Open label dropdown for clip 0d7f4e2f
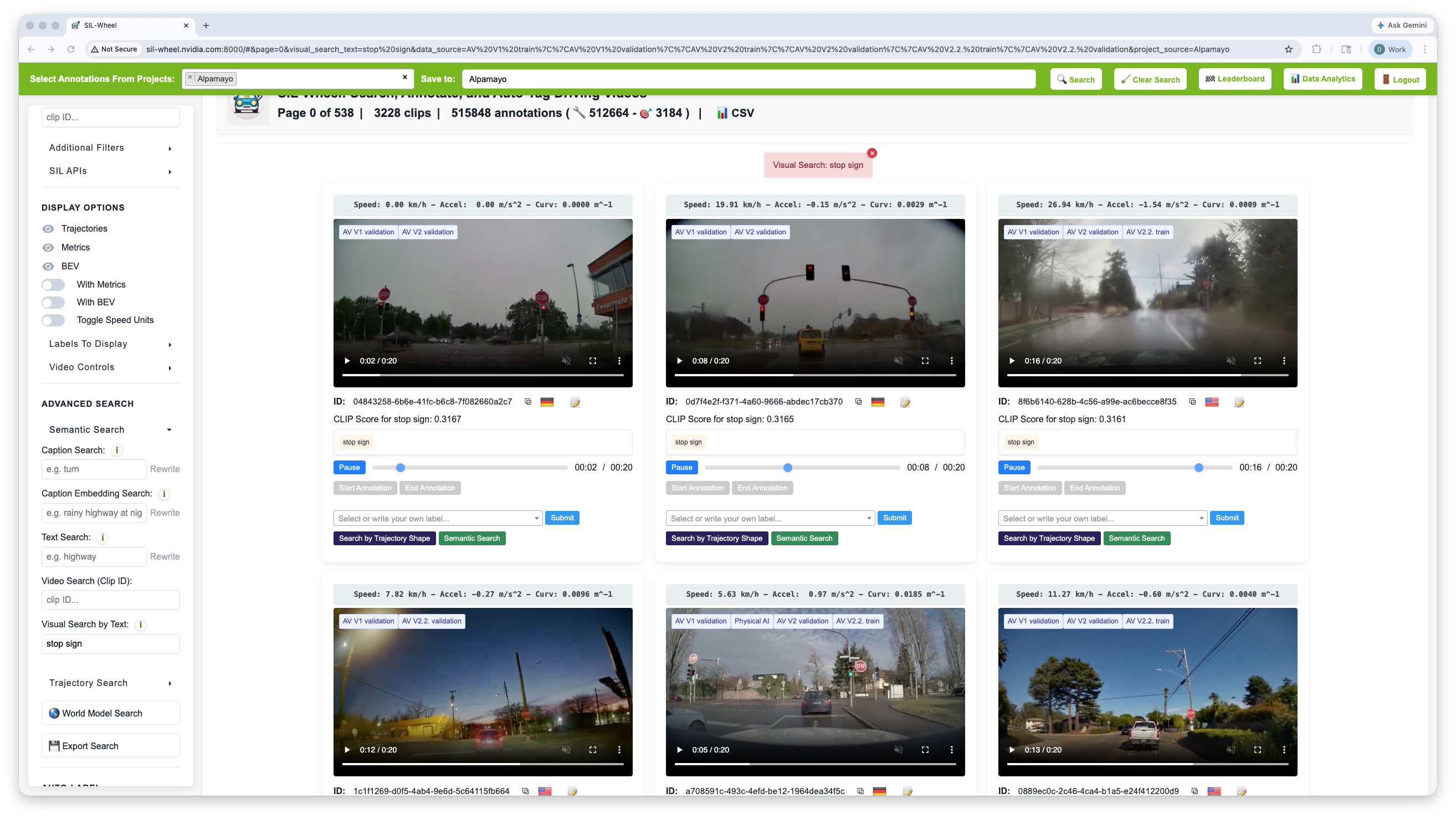This screenshot has width=1456, height=819. (x=771, y=518)
